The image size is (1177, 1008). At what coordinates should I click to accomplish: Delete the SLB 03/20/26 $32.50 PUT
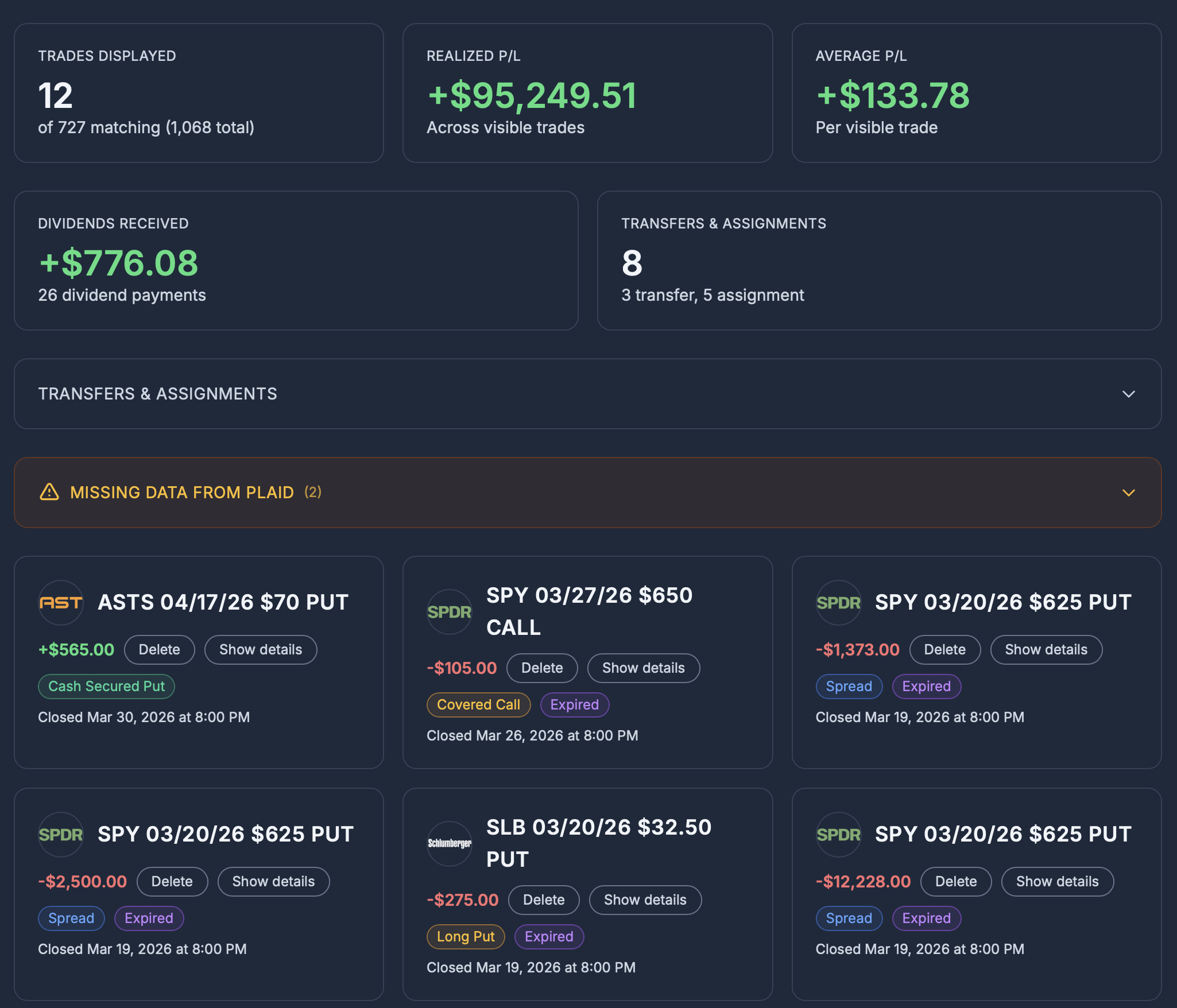point(543,900)
